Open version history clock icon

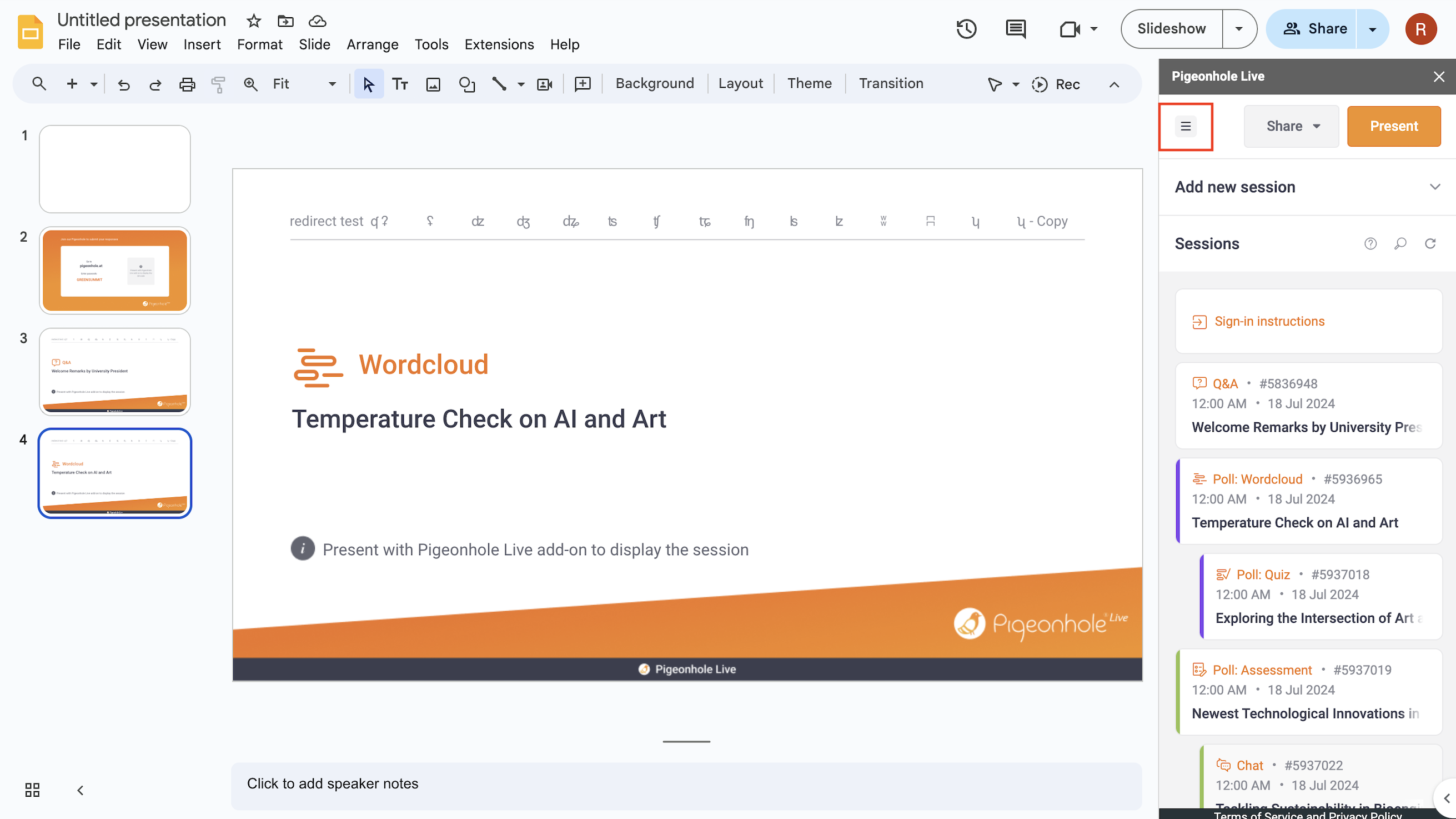[967, 29]
